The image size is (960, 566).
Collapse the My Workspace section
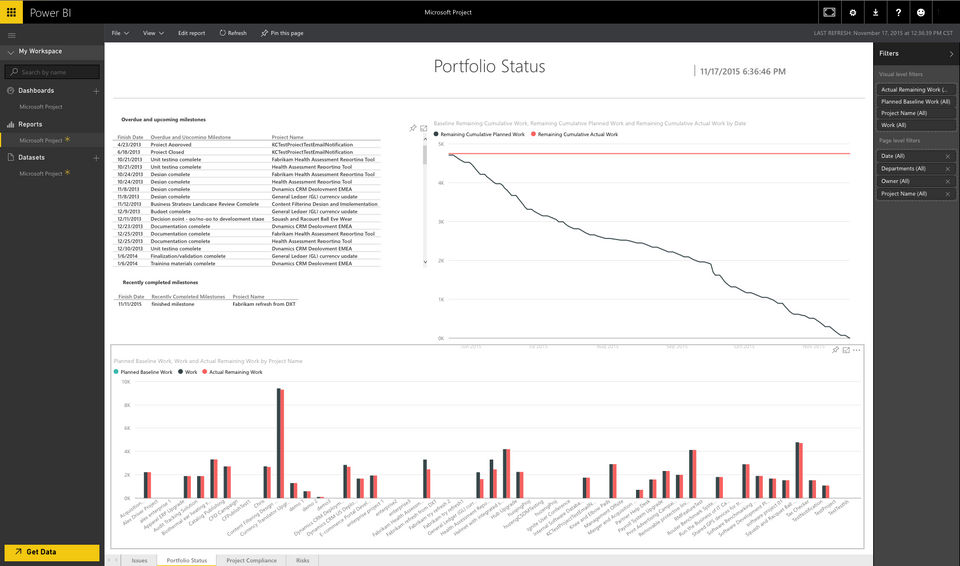[10, 52]
